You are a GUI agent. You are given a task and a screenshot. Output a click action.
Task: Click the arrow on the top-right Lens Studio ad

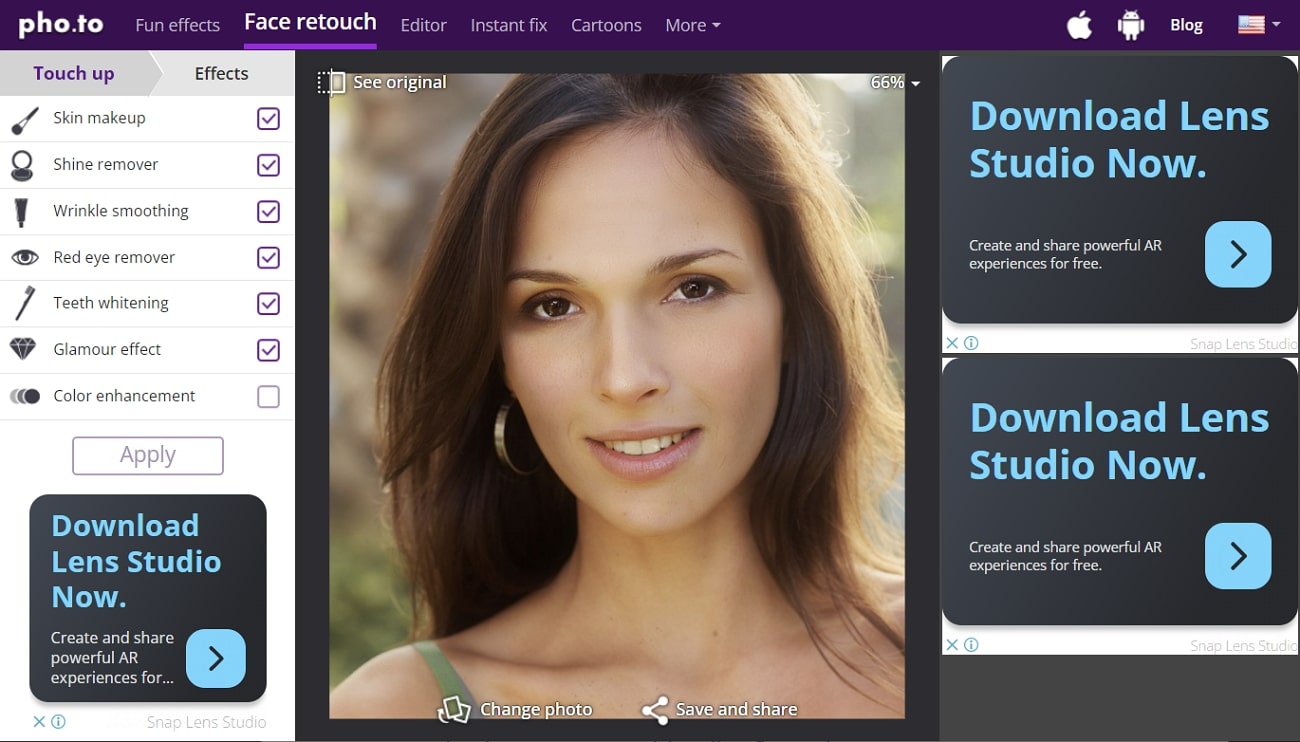click(x=1238, y=254)
